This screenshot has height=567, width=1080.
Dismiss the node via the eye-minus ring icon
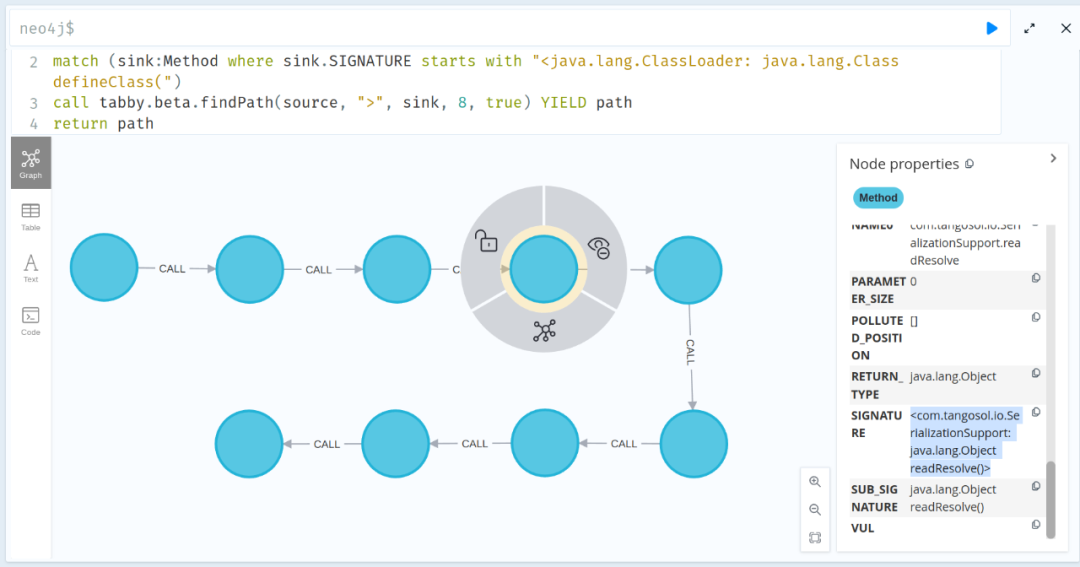[x=599, y=247]
